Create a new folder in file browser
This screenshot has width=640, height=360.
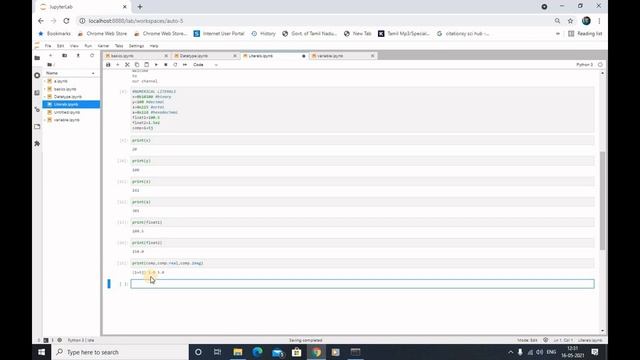pos(64,56)
